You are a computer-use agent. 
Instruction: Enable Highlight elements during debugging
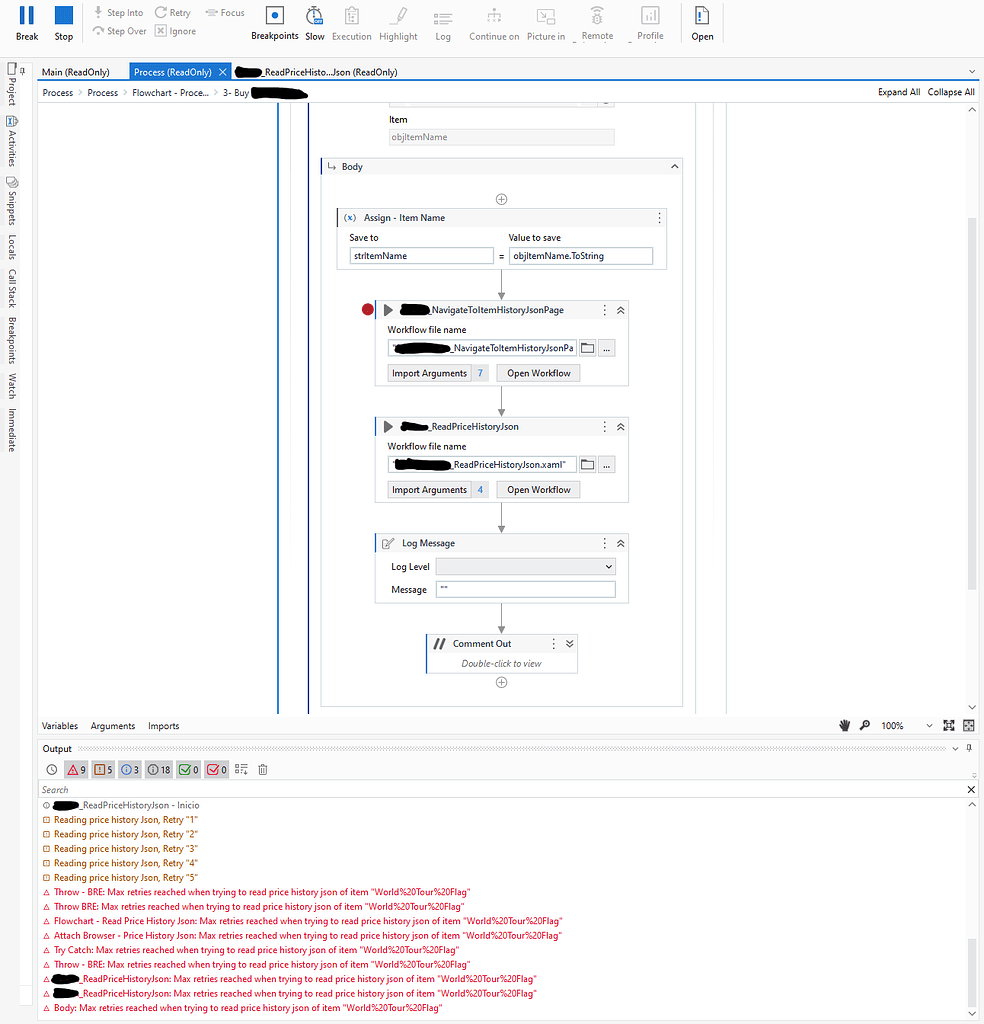(x=398, y=22)
